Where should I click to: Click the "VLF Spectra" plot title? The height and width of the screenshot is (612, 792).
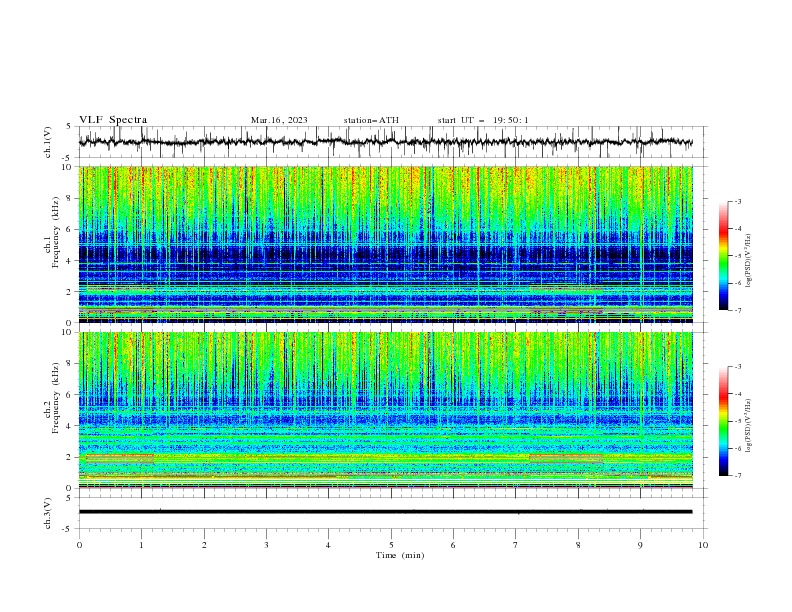tap(113, 120)
